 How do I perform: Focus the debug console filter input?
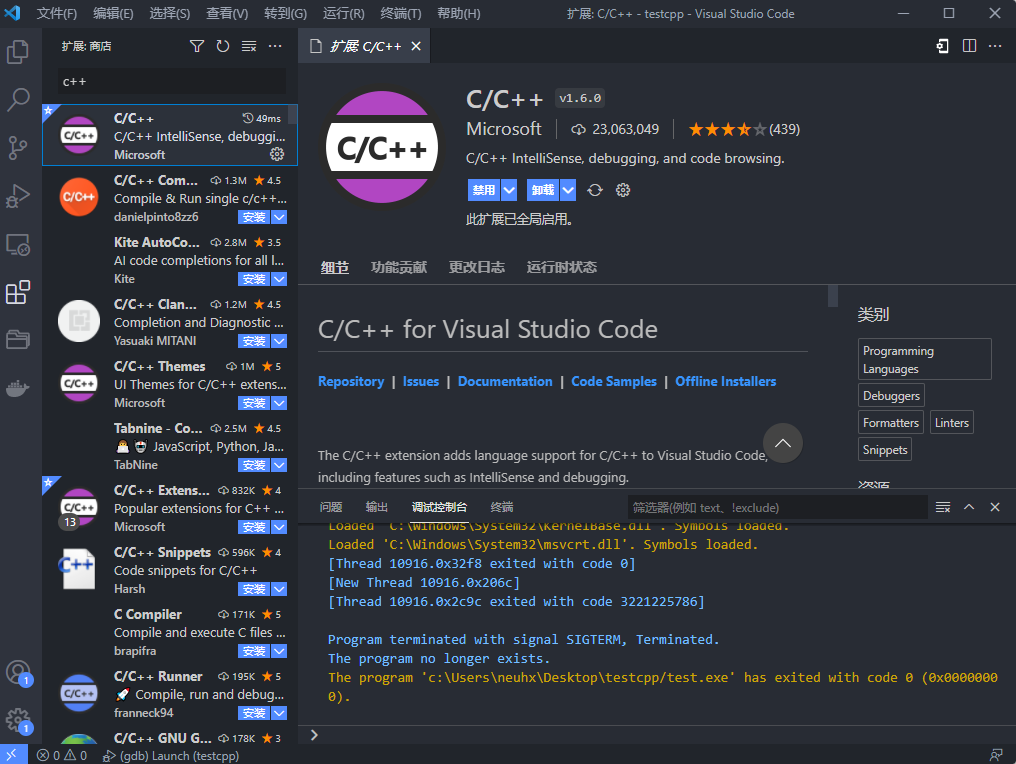click(777, 507)
